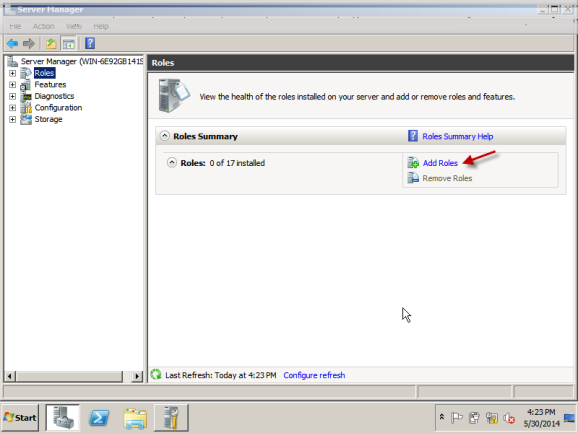This screenshot has width=578, height=433.
Task: Click the Roles Summary Help question icon
Action: click(413, 136)
